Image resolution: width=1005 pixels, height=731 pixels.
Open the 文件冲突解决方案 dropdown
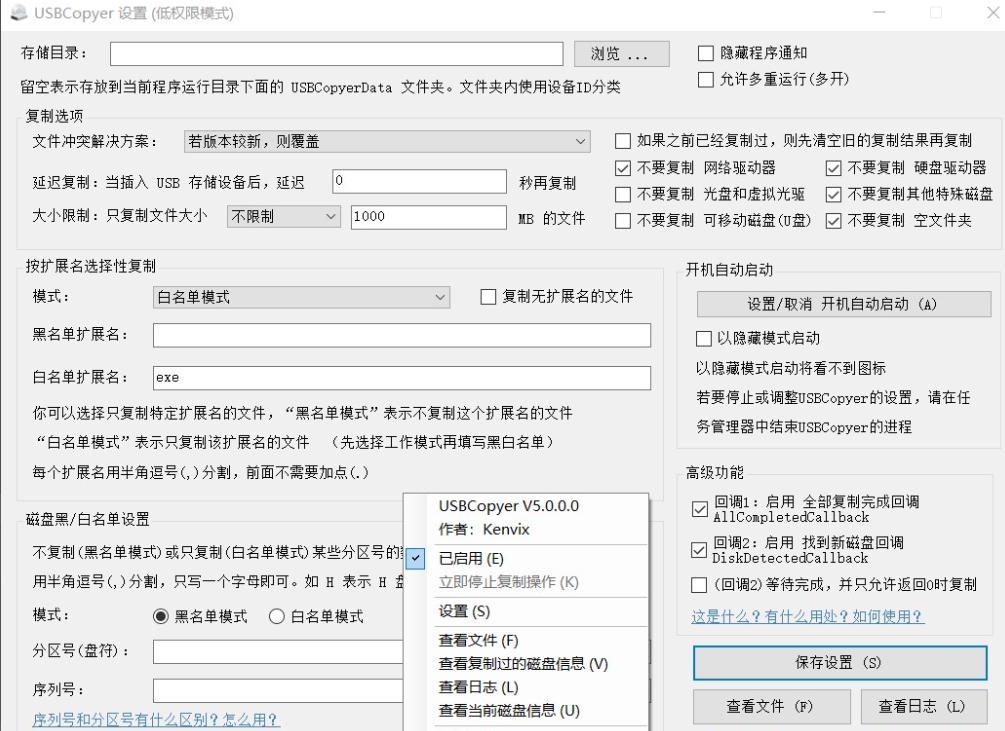click(387, 142)
